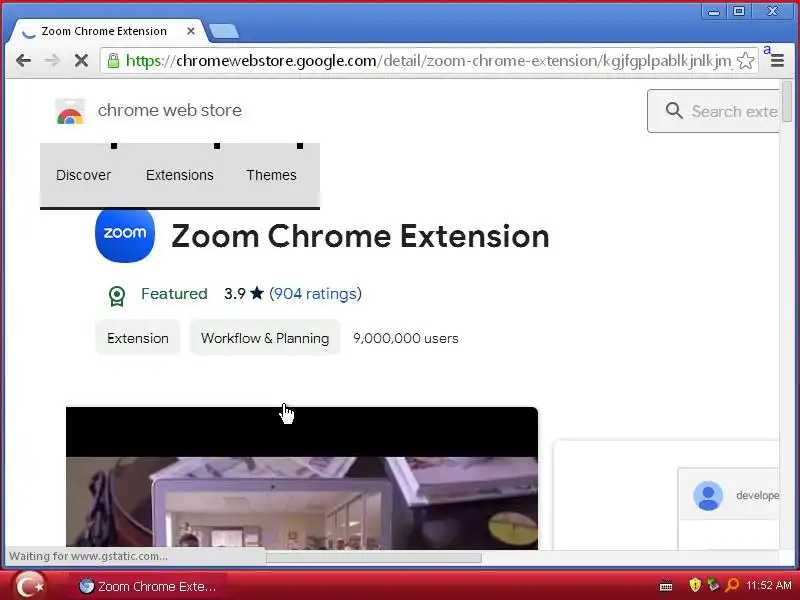The image size is (800, 600).
Task: Click the 11:52 AM clock
Action: coord(769,585)
